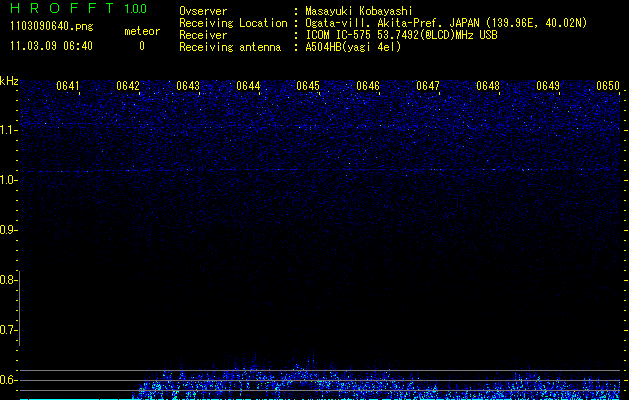629x400 pixels.
Task: Click the date stamp 11.03.09 06:40
Action: coord(51,46)
